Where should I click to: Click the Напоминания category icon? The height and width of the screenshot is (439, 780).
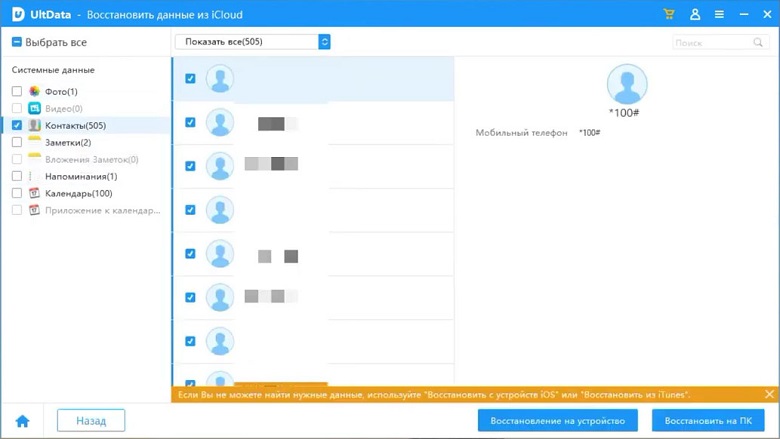[34, 176]
